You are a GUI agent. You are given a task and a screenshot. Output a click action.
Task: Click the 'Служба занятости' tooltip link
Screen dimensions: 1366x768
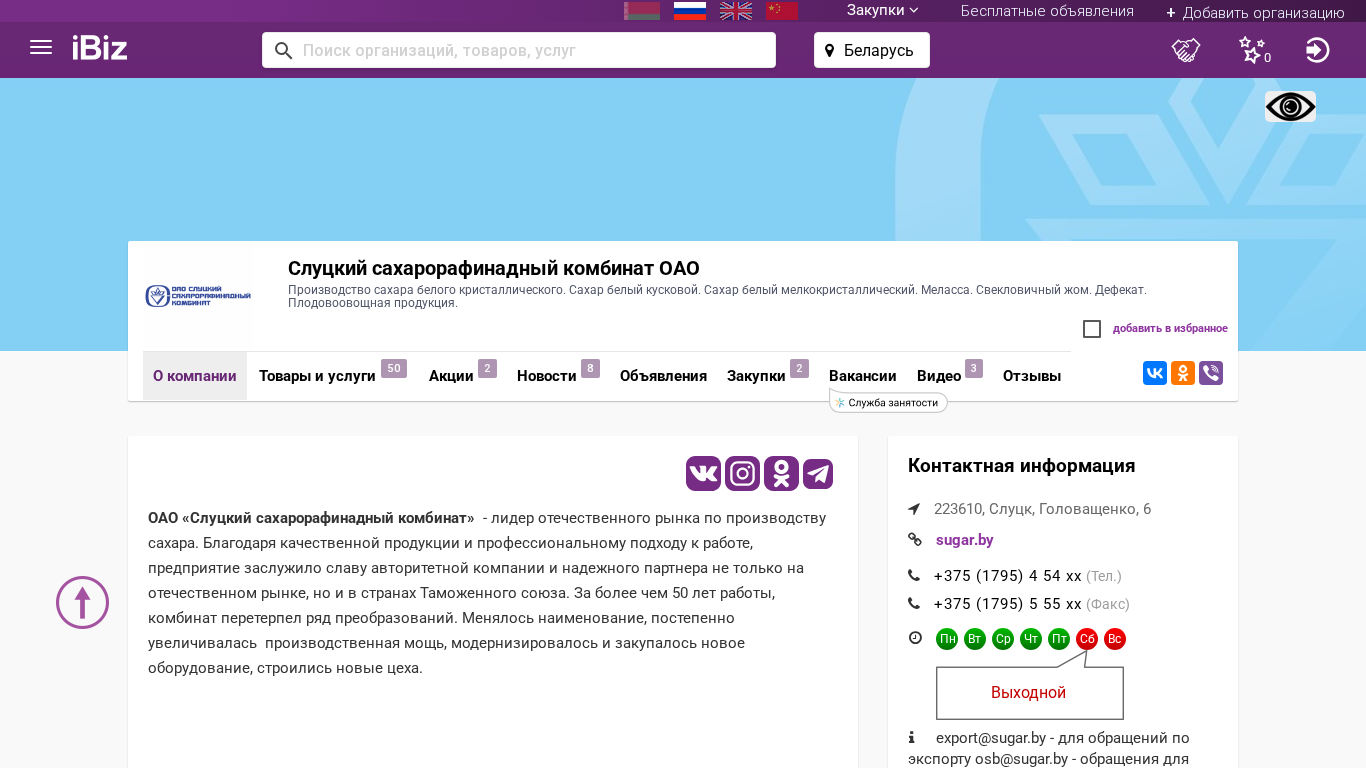coord(889,403)
